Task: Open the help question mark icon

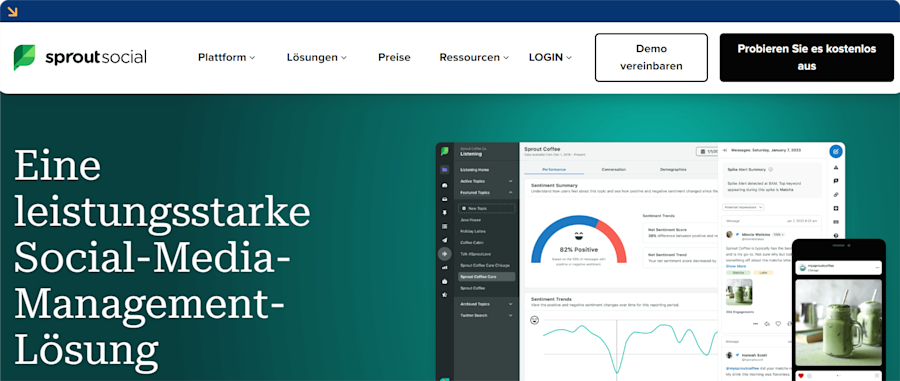Action: pos(836,235)
